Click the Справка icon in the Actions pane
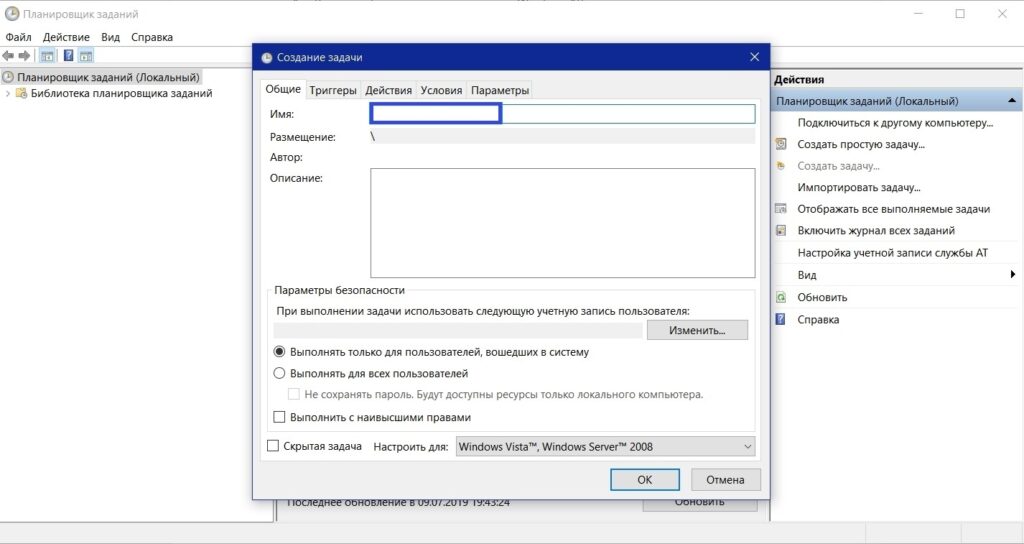This screenshot has width=1024, height=544. [x=780, y=319]
